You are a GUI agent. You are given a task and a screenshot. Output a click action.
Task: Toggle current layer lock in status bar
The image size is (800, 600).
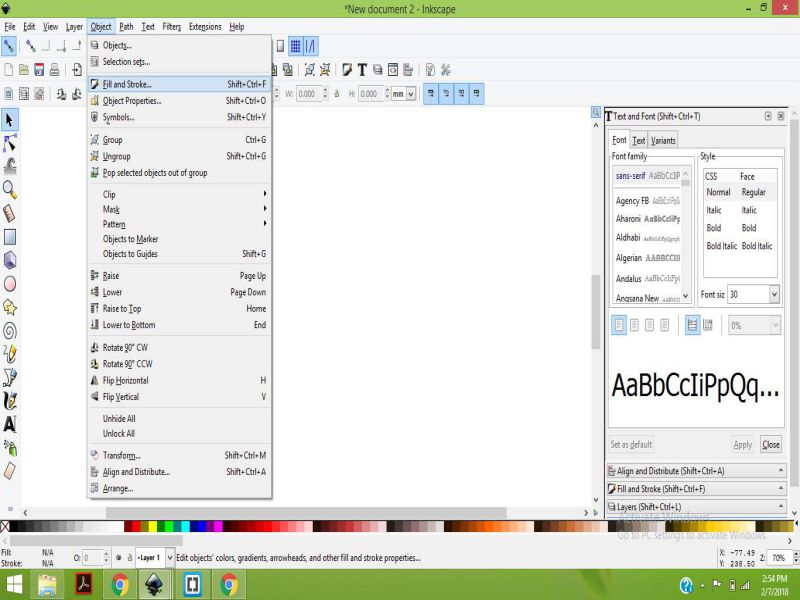130,558
